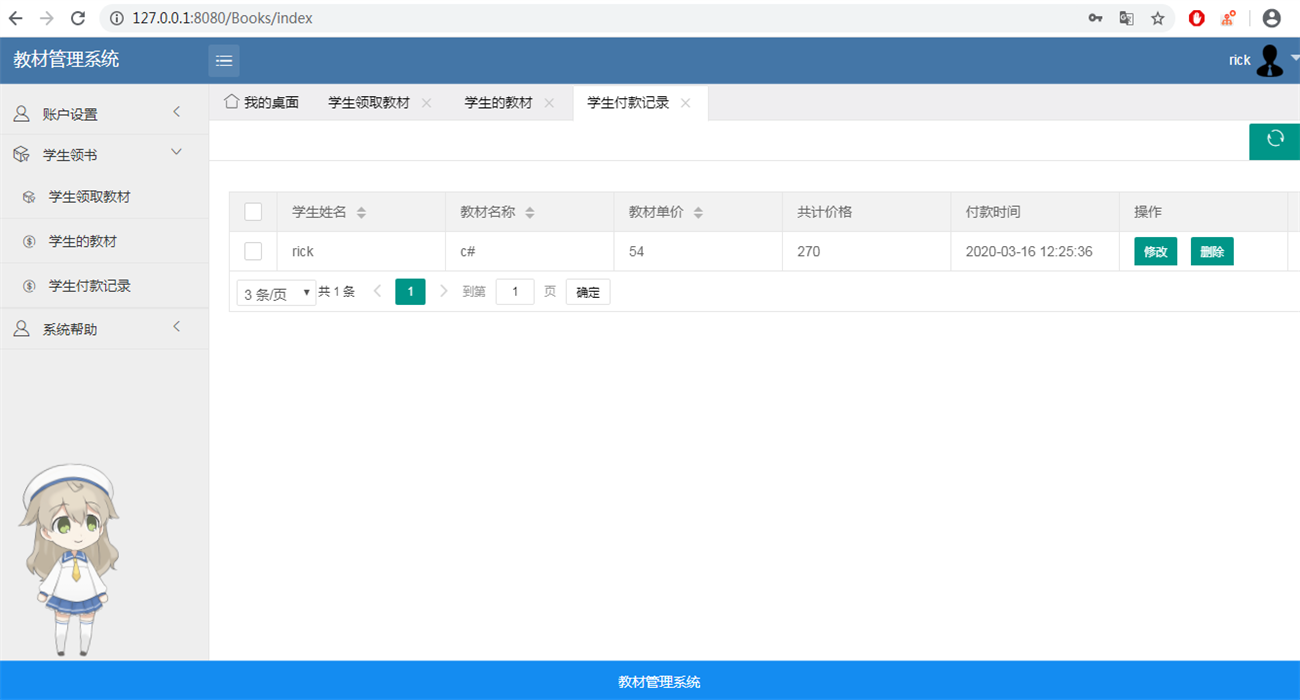This screenshot has height=700, width=1300.
Task: Tick the checkbox for the rick row
Action: [253, 251]
